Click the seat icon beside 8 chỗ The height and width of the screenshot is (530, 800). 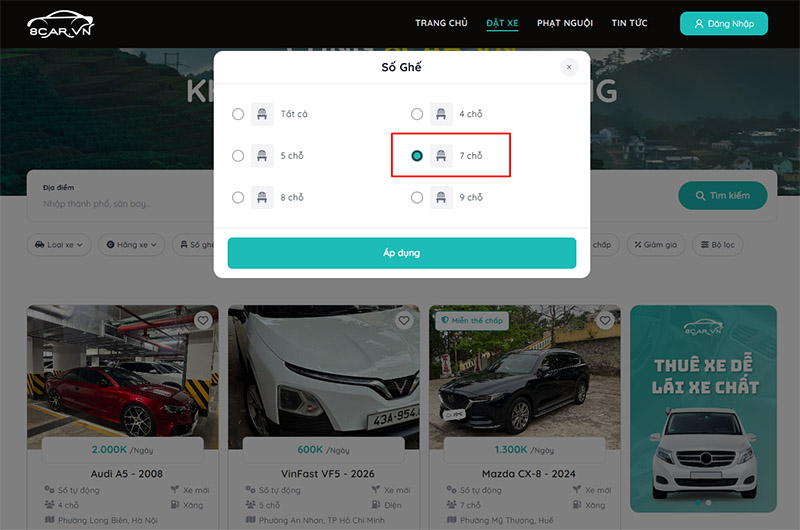pyautogui.click(x=262, y=197)
